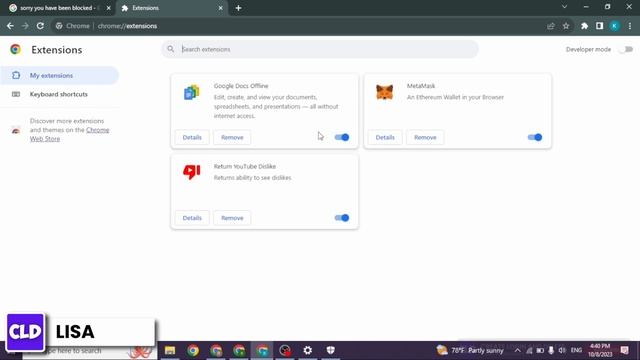Remove Google Docs Offline extension
The width and height of the screenshot is (640, 360).
[x=232, y=137]
